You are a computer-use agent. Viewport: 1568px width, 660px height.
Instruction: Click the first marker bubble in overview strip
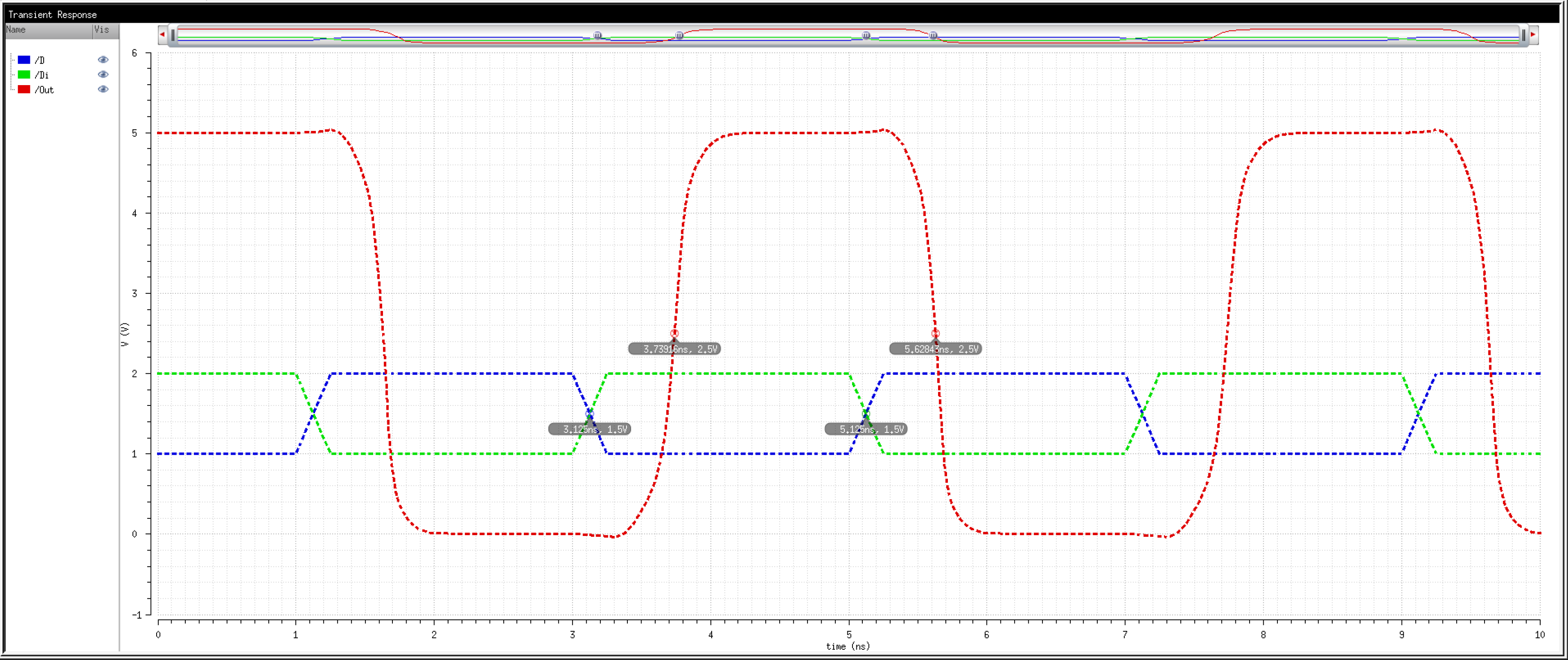597,35
